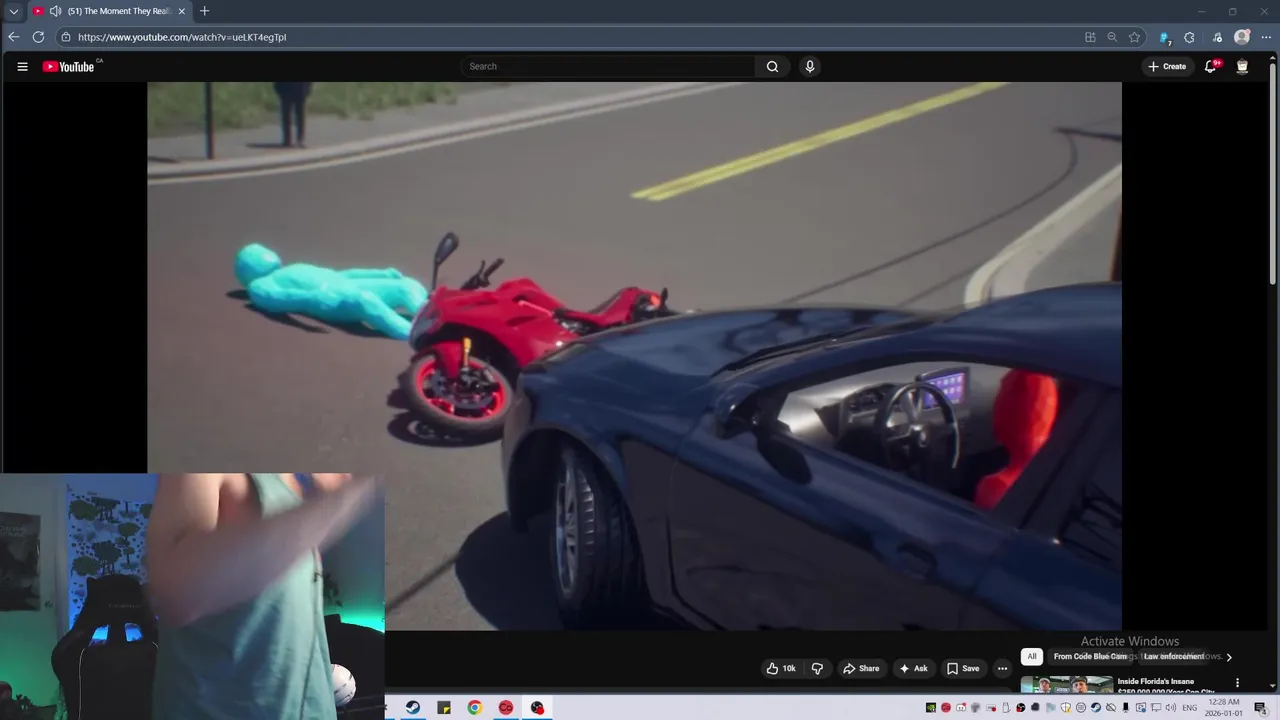Focus the YouTube search box
The width and height of the screenshot is (1280, 720).
608,67
